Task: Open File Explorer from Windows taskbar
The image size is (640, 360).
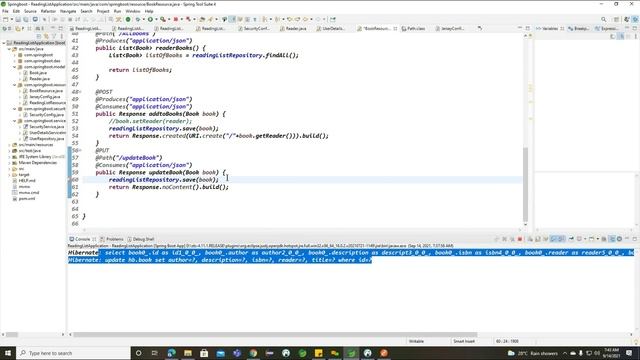Action: [188, 353]
